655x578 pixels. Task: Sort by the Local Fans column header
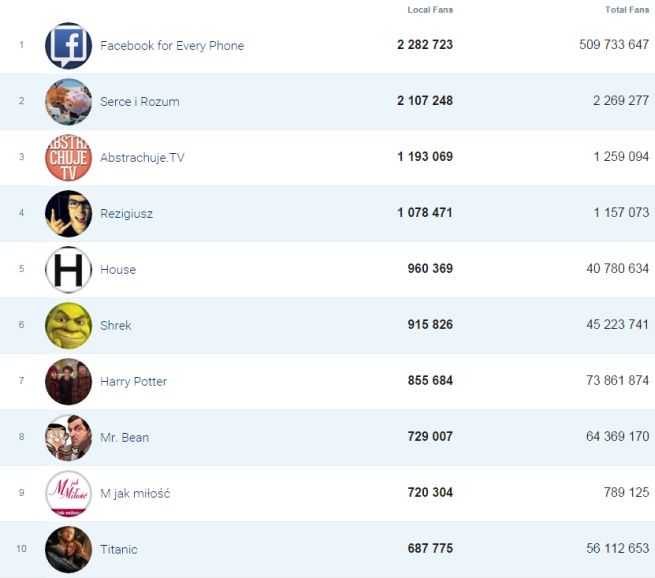point(429,10)
